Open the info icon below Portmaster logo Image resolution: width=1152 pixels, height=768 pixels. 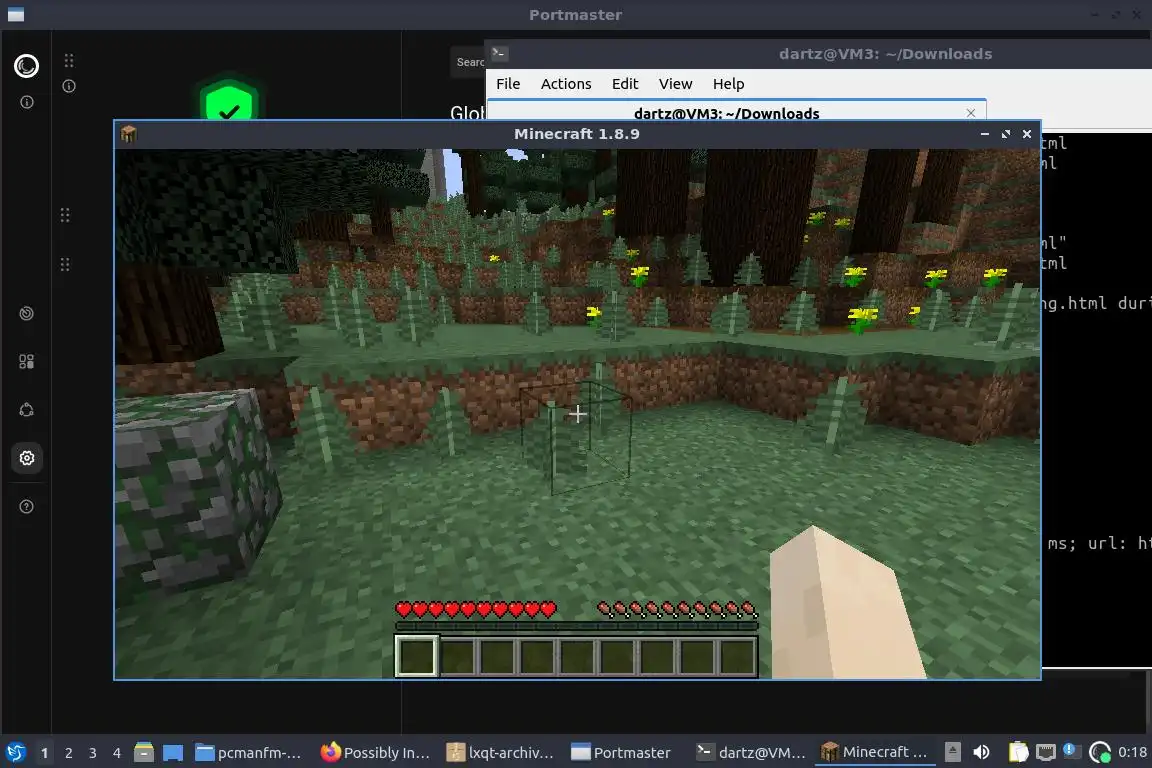(26, 102)
